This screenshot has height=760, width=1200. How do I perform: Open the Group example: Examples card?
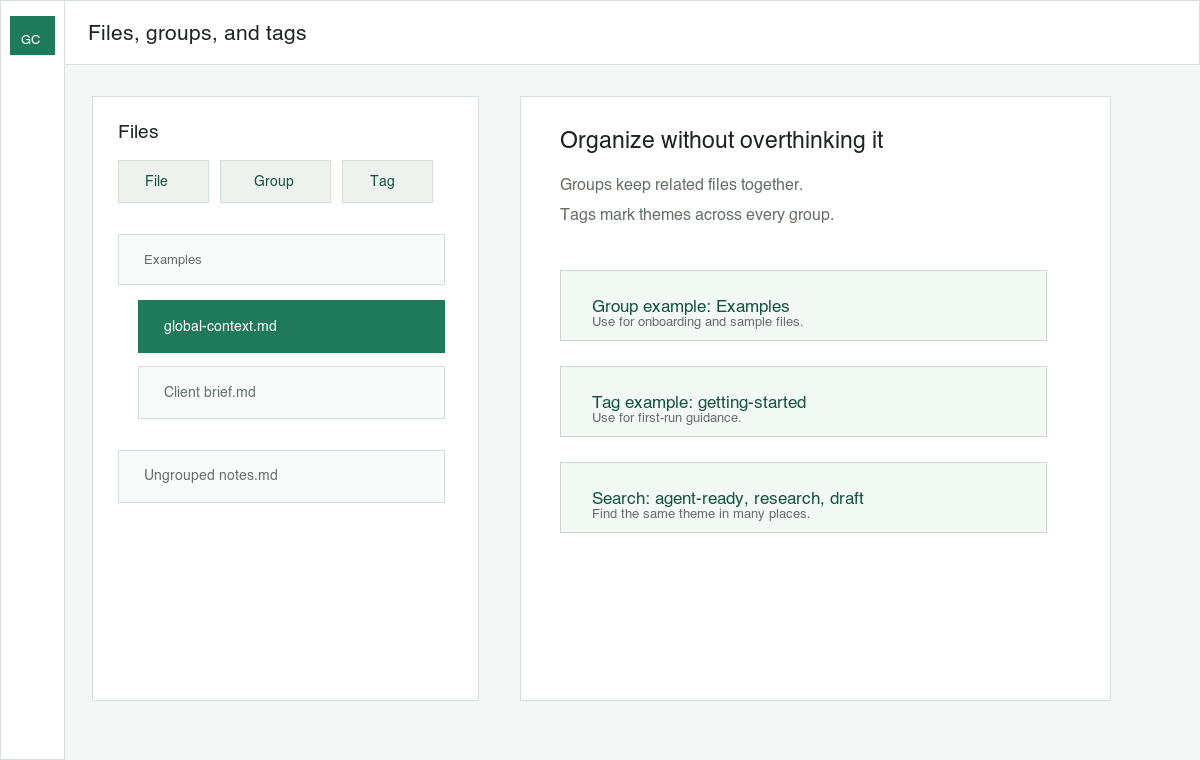click(x=803, y=305)
